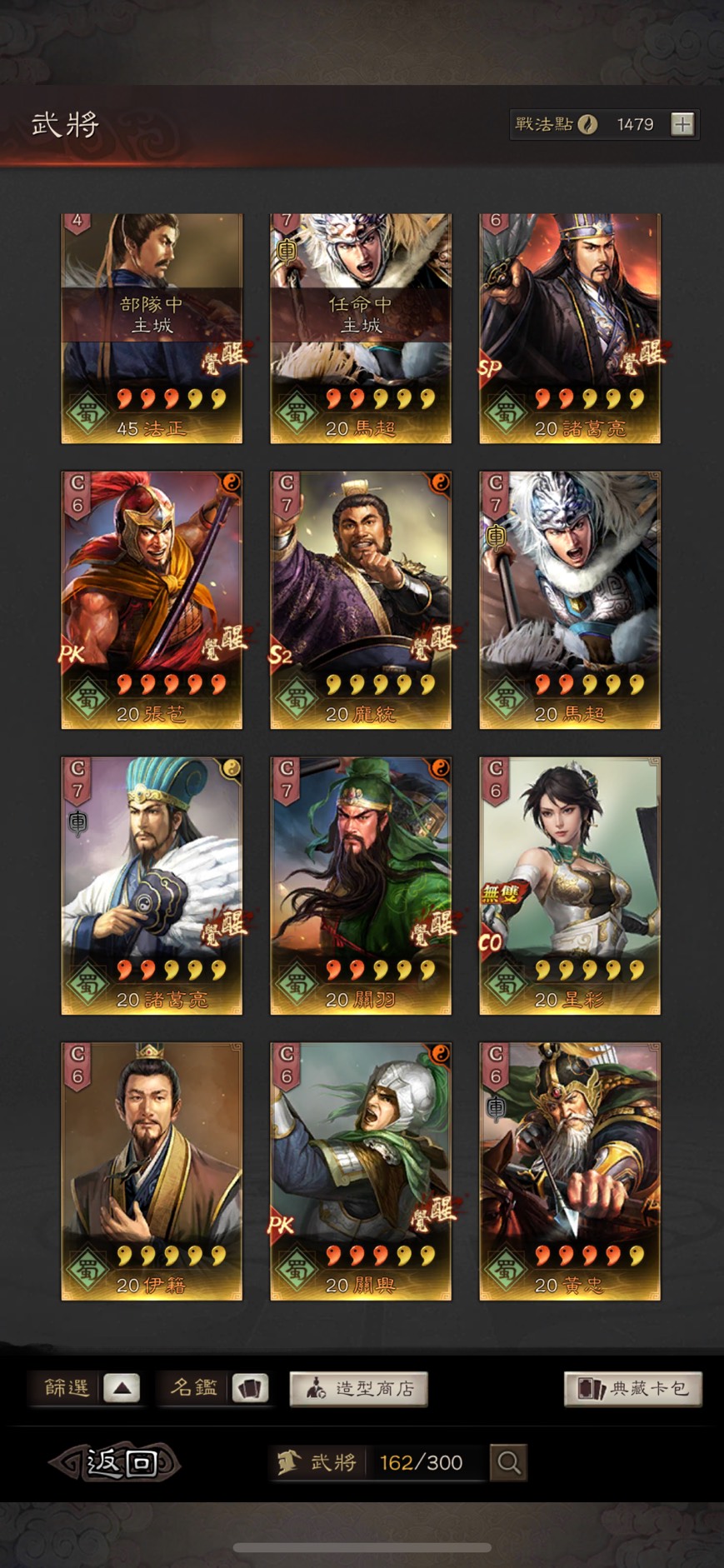724x1568 pixels.
Task: Expand the 篩選 filter arrow
Action: click(122, 1388)
